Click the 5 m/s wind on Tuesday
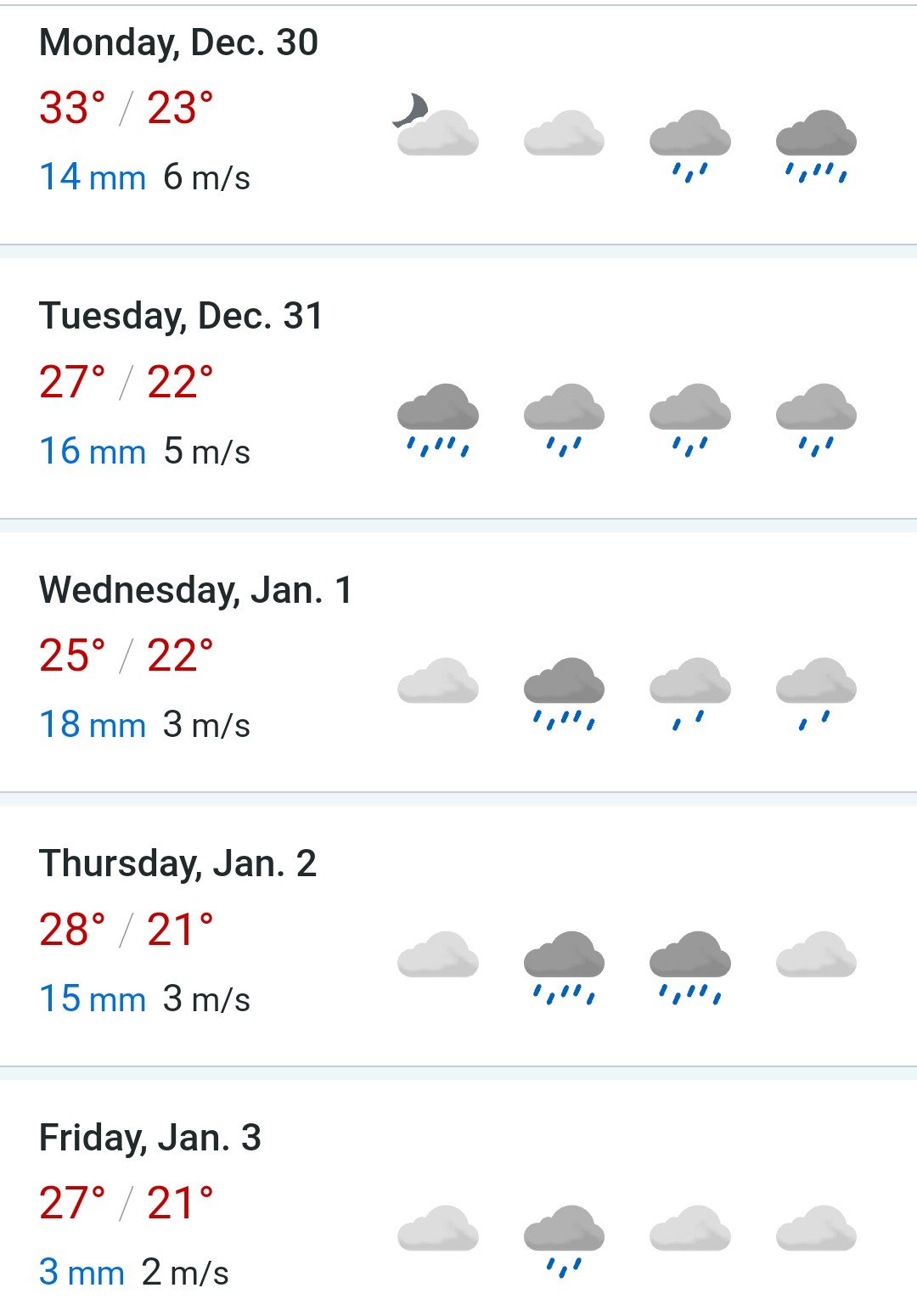 (x=207, y=452)
